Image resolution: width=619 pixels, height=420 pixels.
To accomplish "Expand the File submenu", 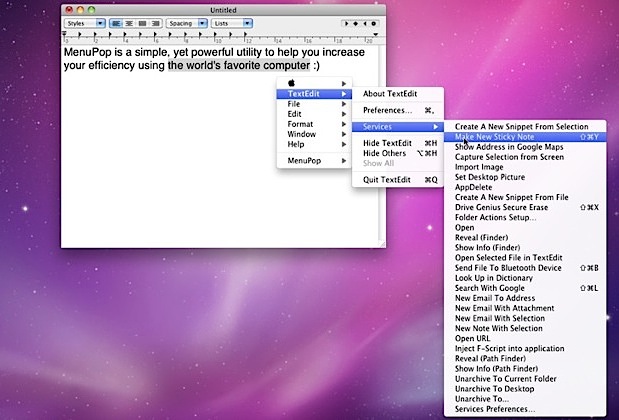I will coord(314,104).
